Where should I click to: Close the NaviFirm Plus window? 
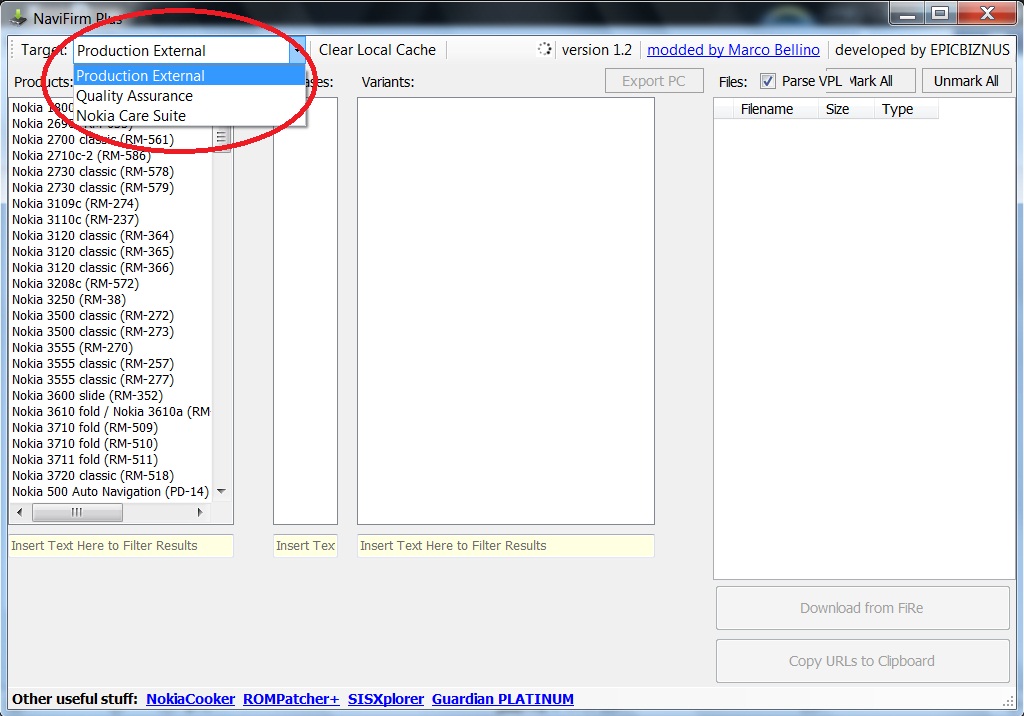[987, 14]
